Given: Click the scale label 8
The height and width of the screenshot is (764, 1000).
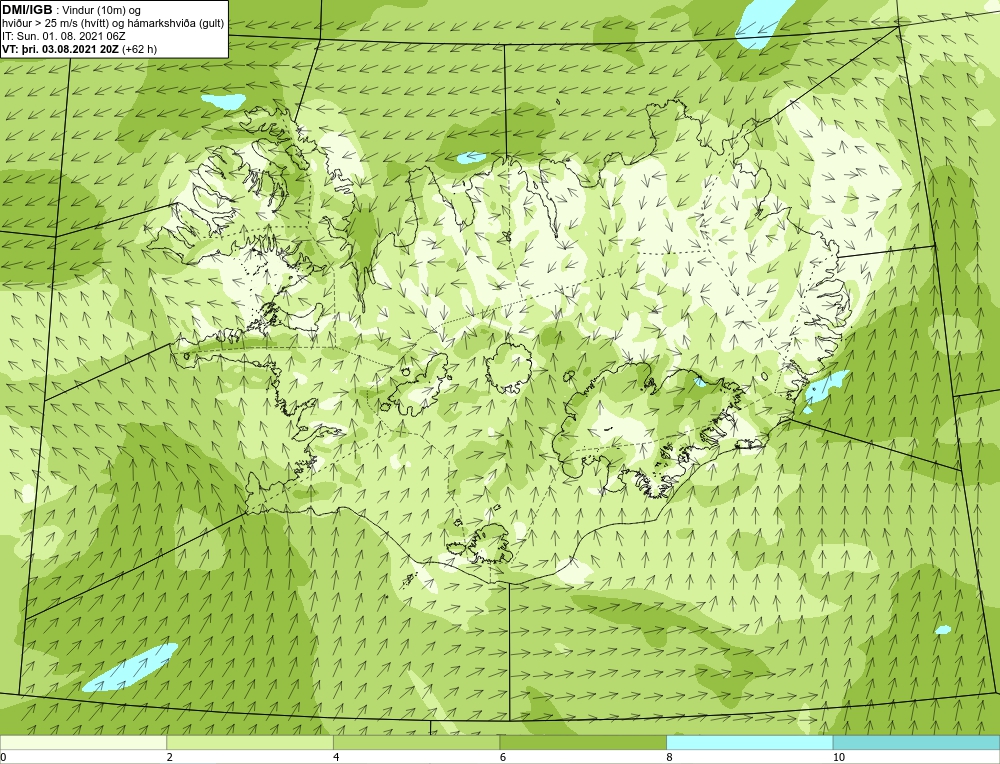Looking at the screenshot, I should click(670, 757).
